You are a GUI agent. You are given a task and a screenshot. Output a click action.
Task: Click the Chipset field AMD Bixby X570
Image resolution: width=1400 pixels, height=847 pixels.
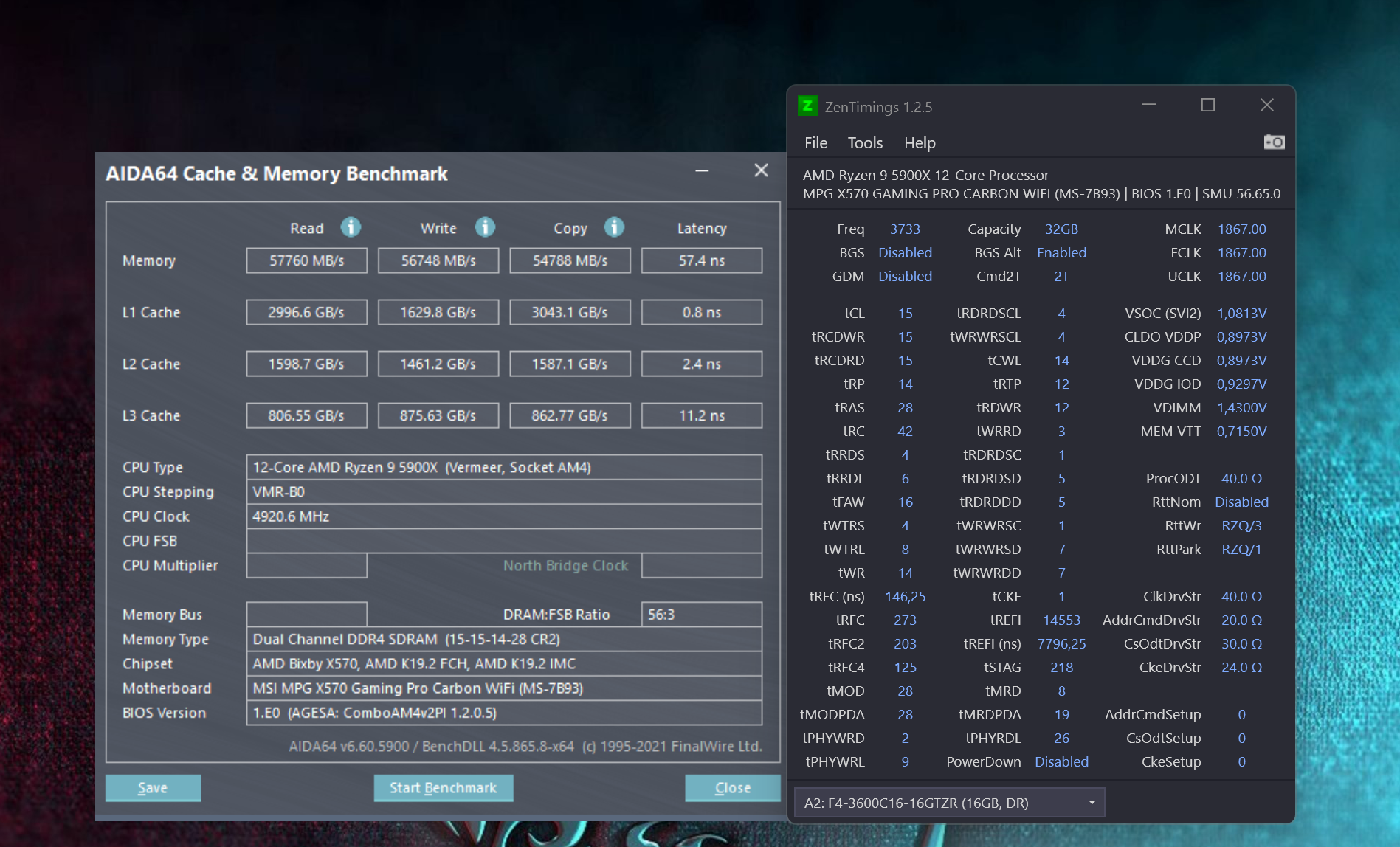tap(504, 663)
